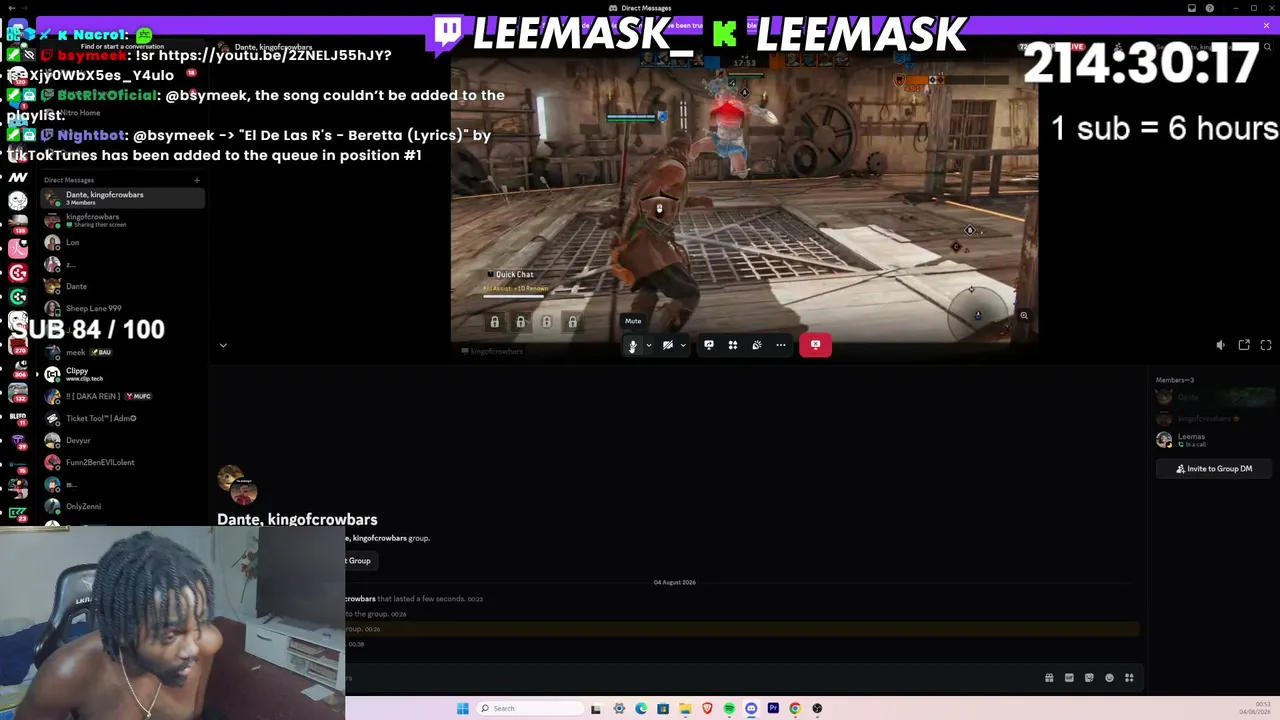Open direct message with Lon
The image size is (1280, 720).
[123, 242]
